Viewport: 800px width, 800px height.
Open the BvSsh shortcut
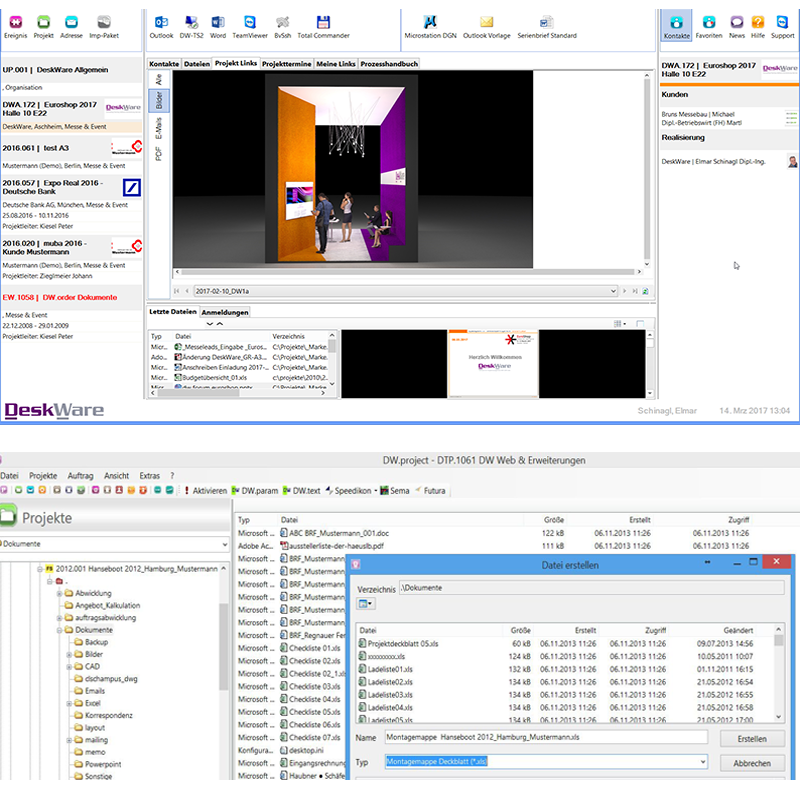click(283, 27)
